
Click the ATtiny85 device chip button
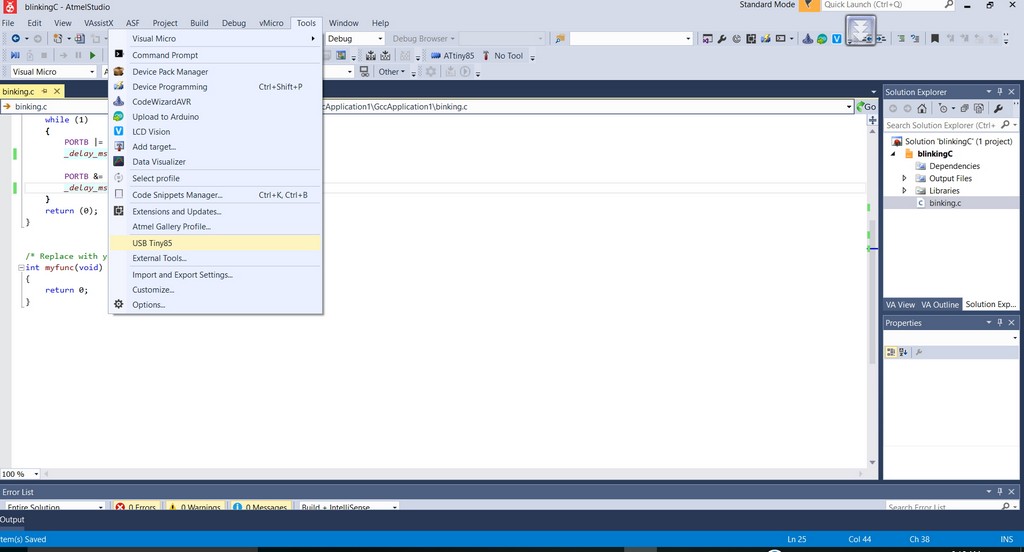click(x=453, y=56)
